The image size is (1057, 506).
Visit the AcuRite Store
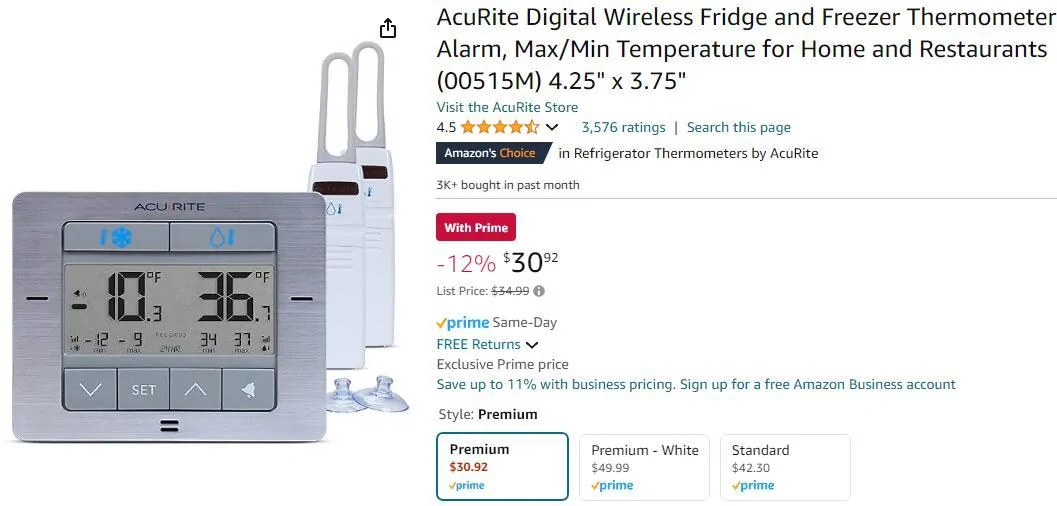click(507, 107)
